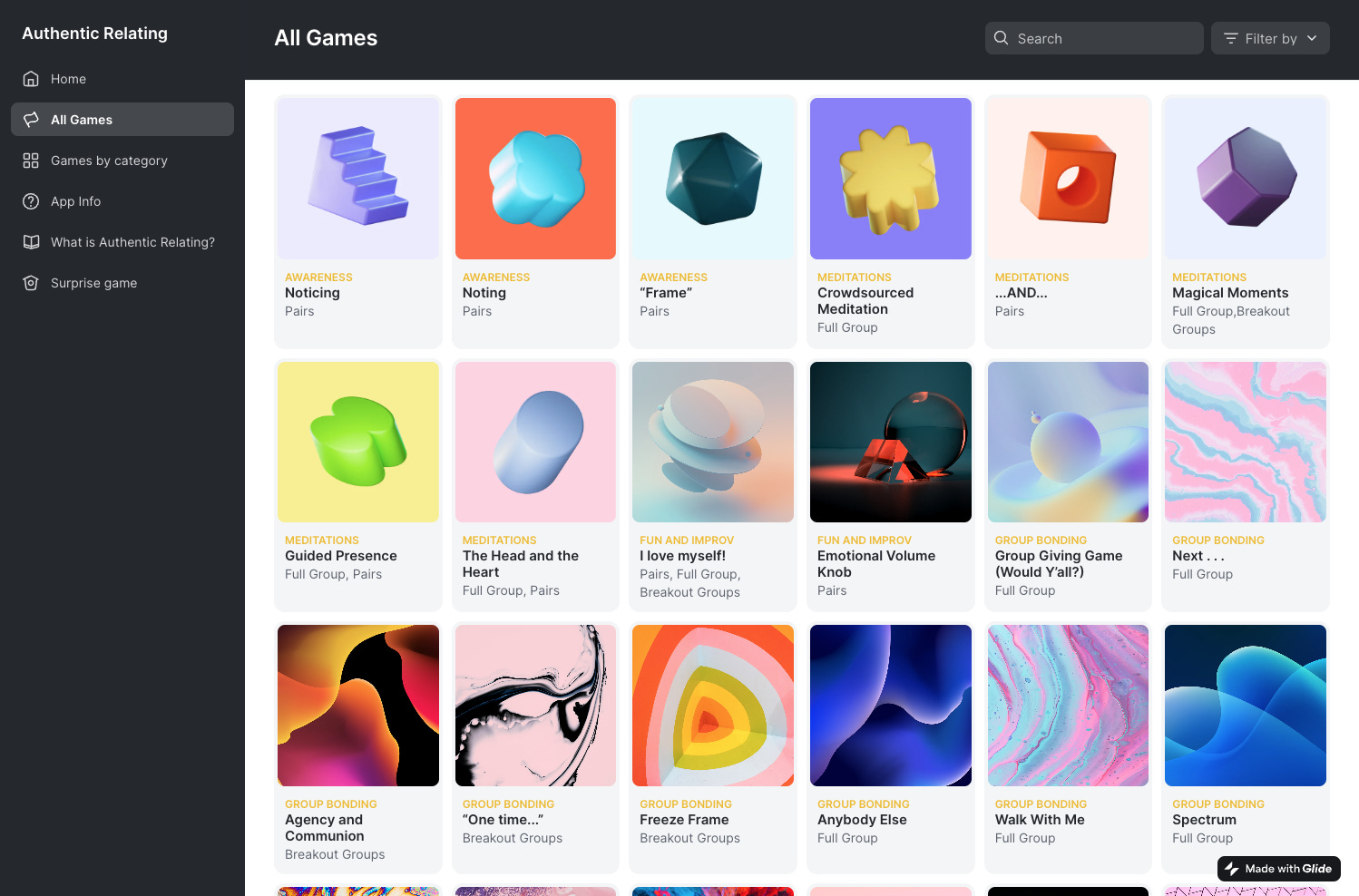The width and height of the screenshot is (1359, 896).
Task: Click the App Info question mark icon
Action: (31, 201)
